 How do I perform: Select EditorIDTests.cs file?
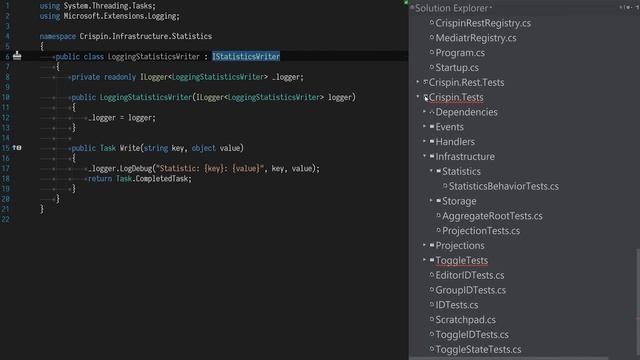469,275
